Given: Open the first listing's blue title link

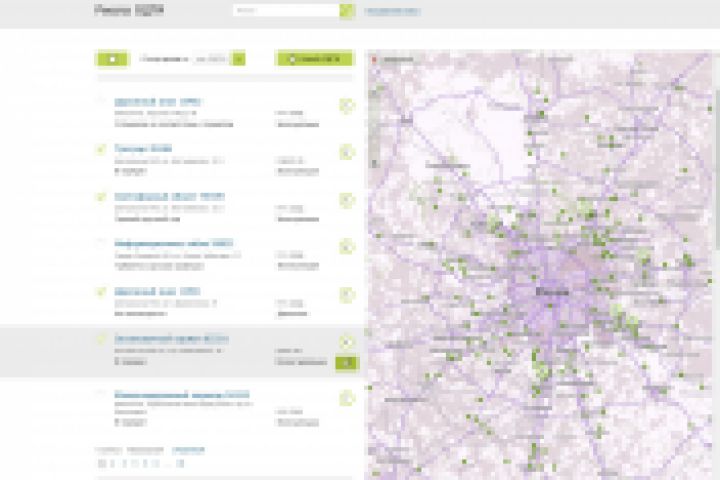Looking at the screenshot, I should [158, 102].
